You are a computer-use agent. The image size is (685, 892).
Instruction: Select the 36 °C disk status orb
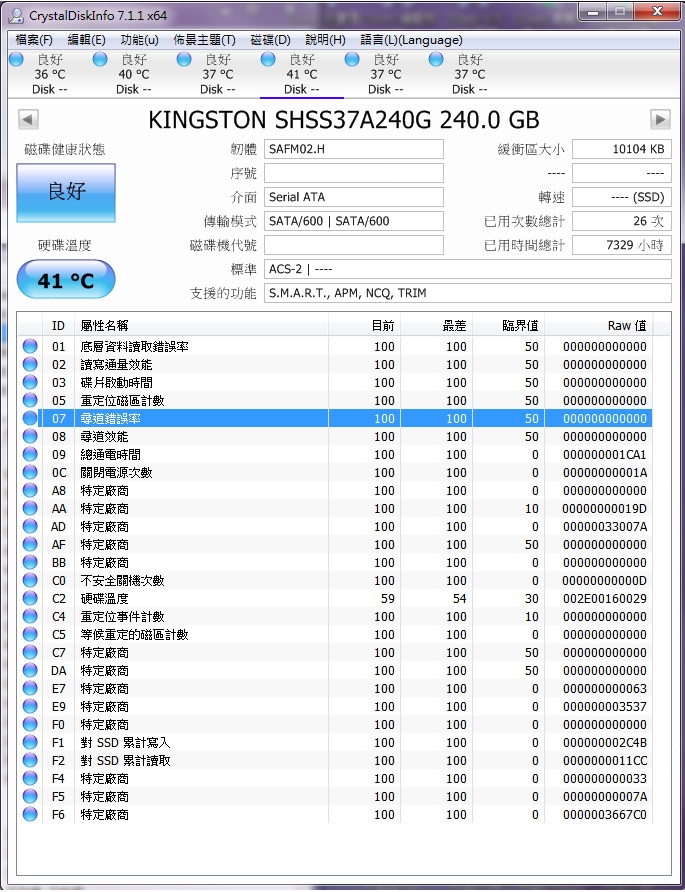point(16,59)
